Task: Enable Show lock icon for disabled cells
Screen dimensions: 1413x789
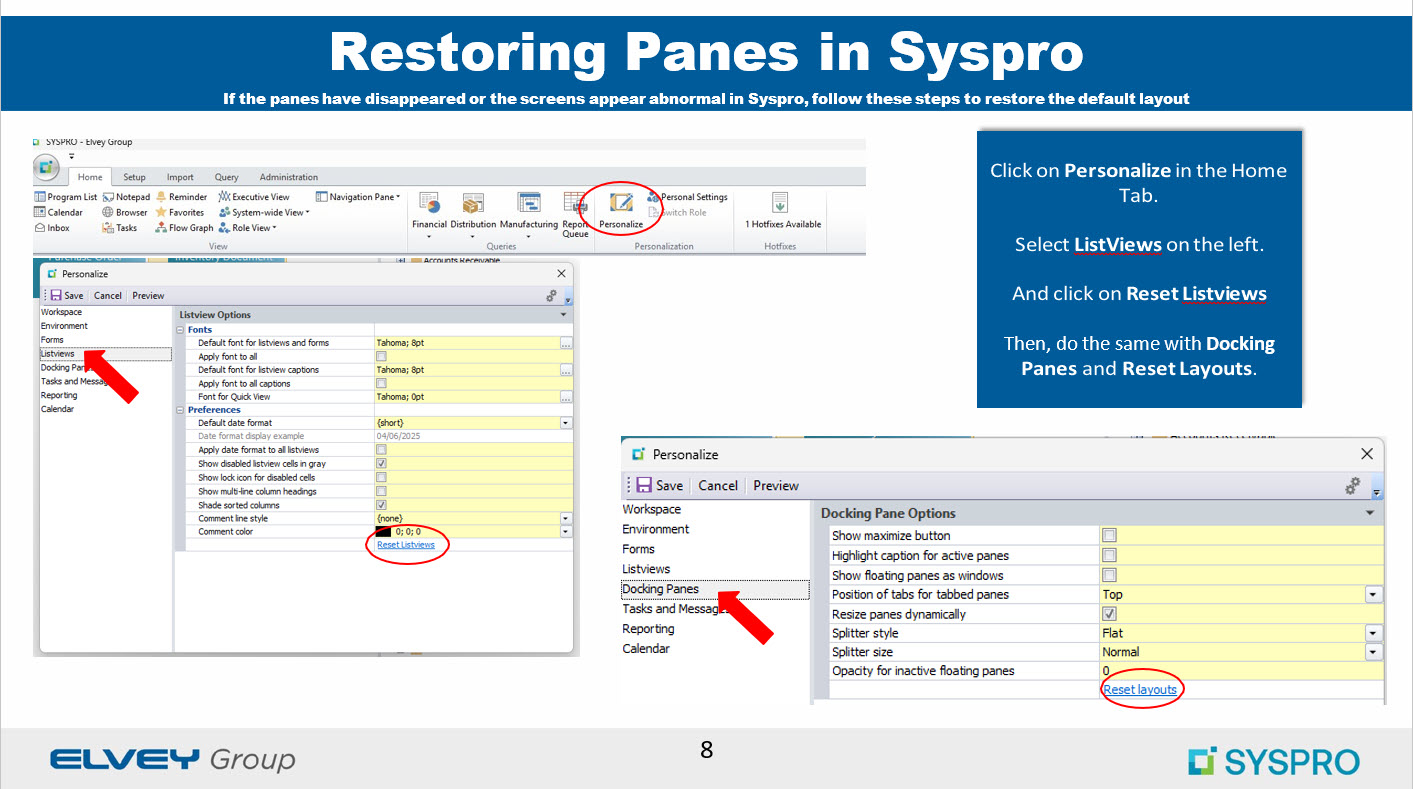Action: tap(381, 478)
